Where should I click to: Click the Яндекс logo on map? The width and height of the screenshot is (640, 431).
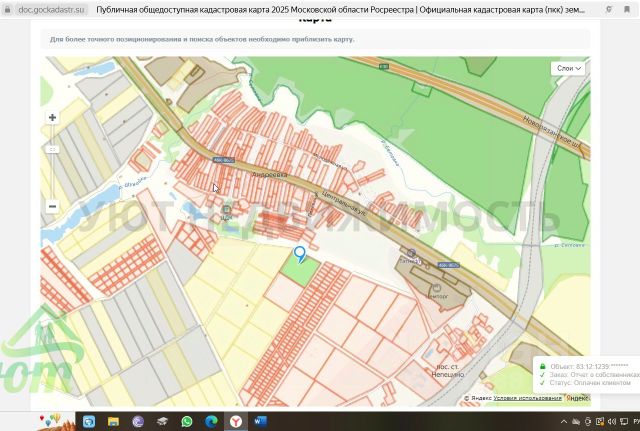(x=578, y=398)
